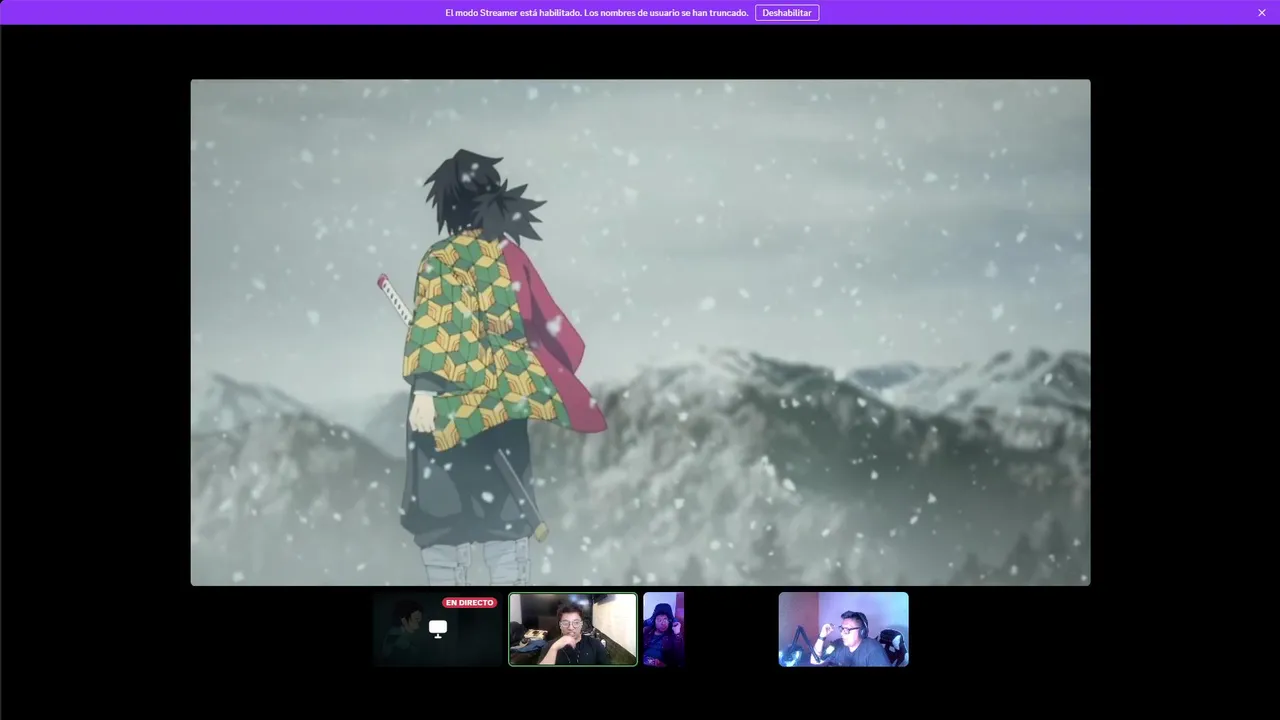Click the Streamer mode enabled message text
The image size is (1280, 720).
597,13
